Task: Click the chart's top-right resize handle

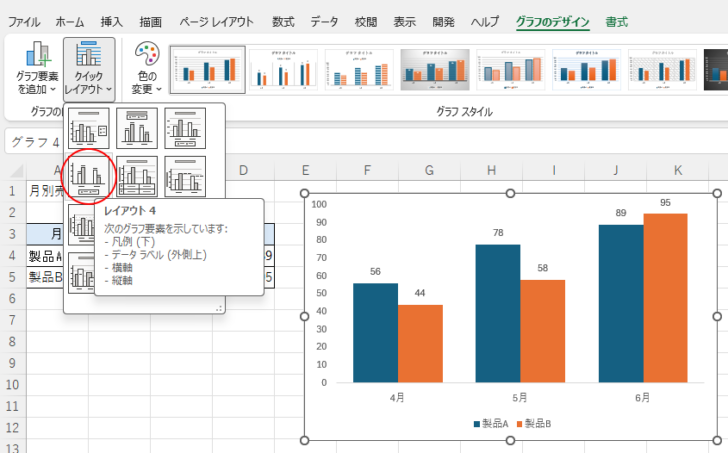Action: 717,193
